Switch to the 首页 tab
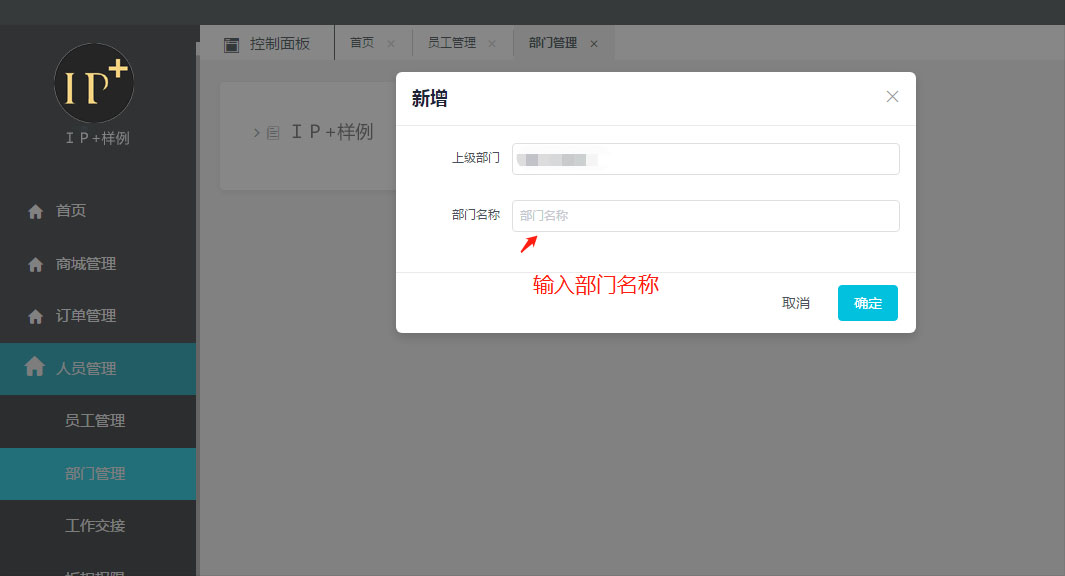1065x576 pixels. pyautogui.click(x=362, y=43)
